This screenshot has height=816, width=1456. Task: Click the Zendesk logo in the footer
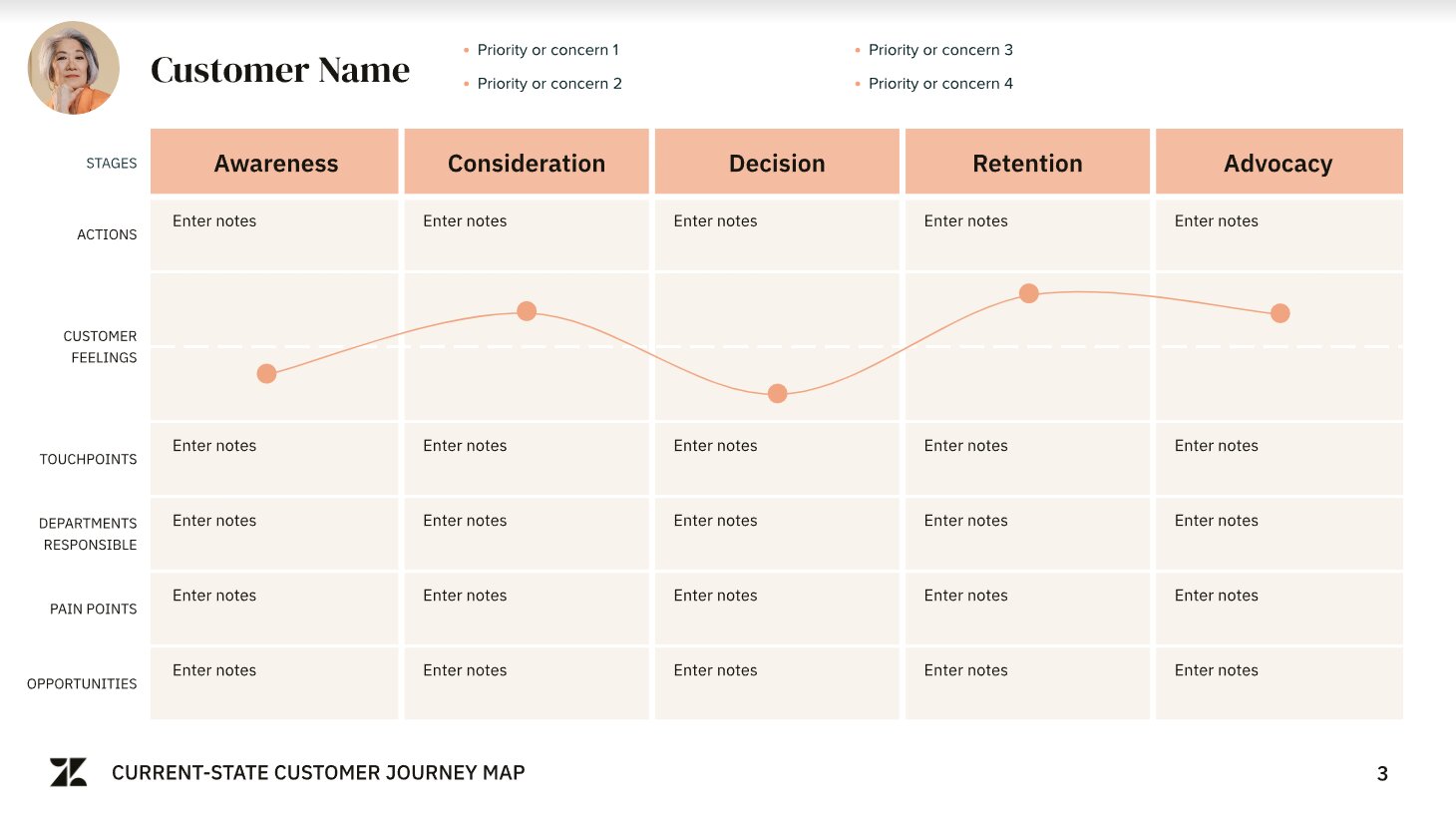click(x=68, y=772)
